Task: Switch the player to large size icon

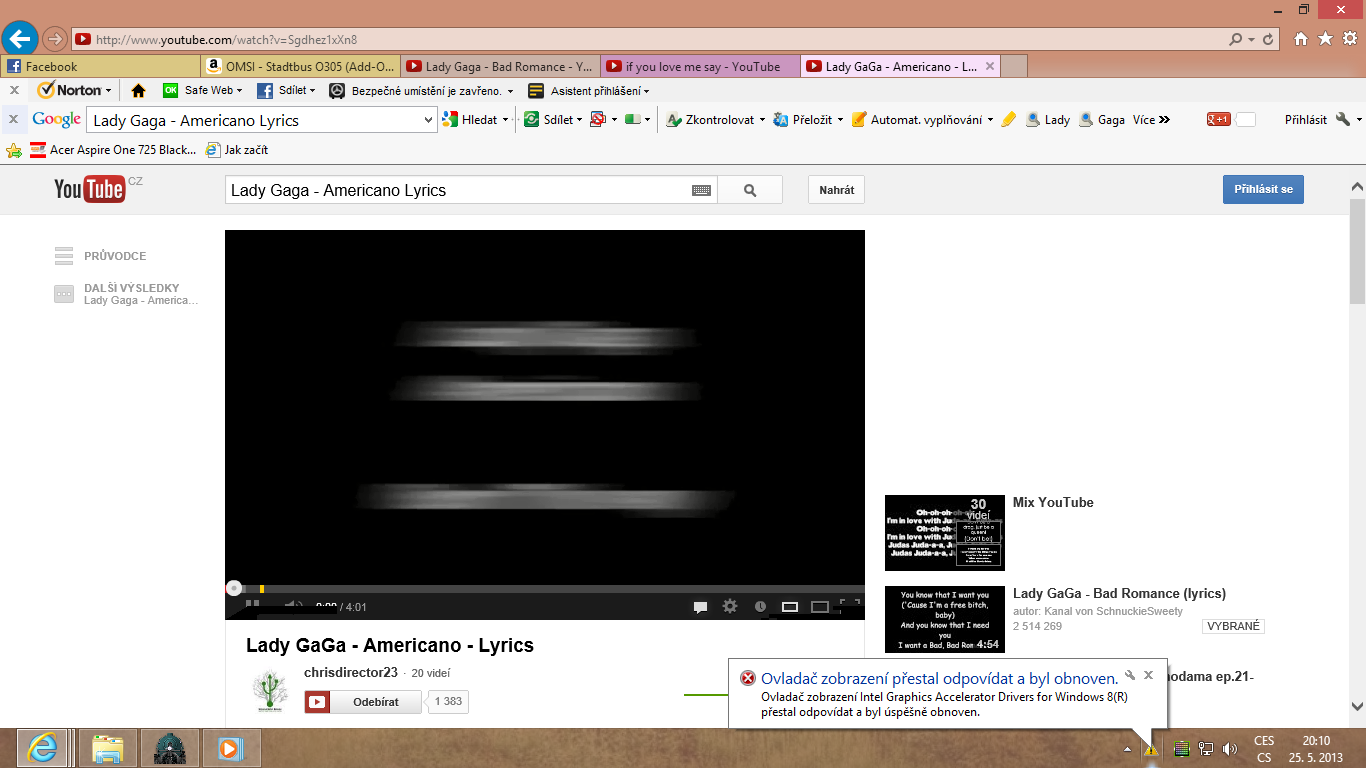Action: click(x=820, y=606)
